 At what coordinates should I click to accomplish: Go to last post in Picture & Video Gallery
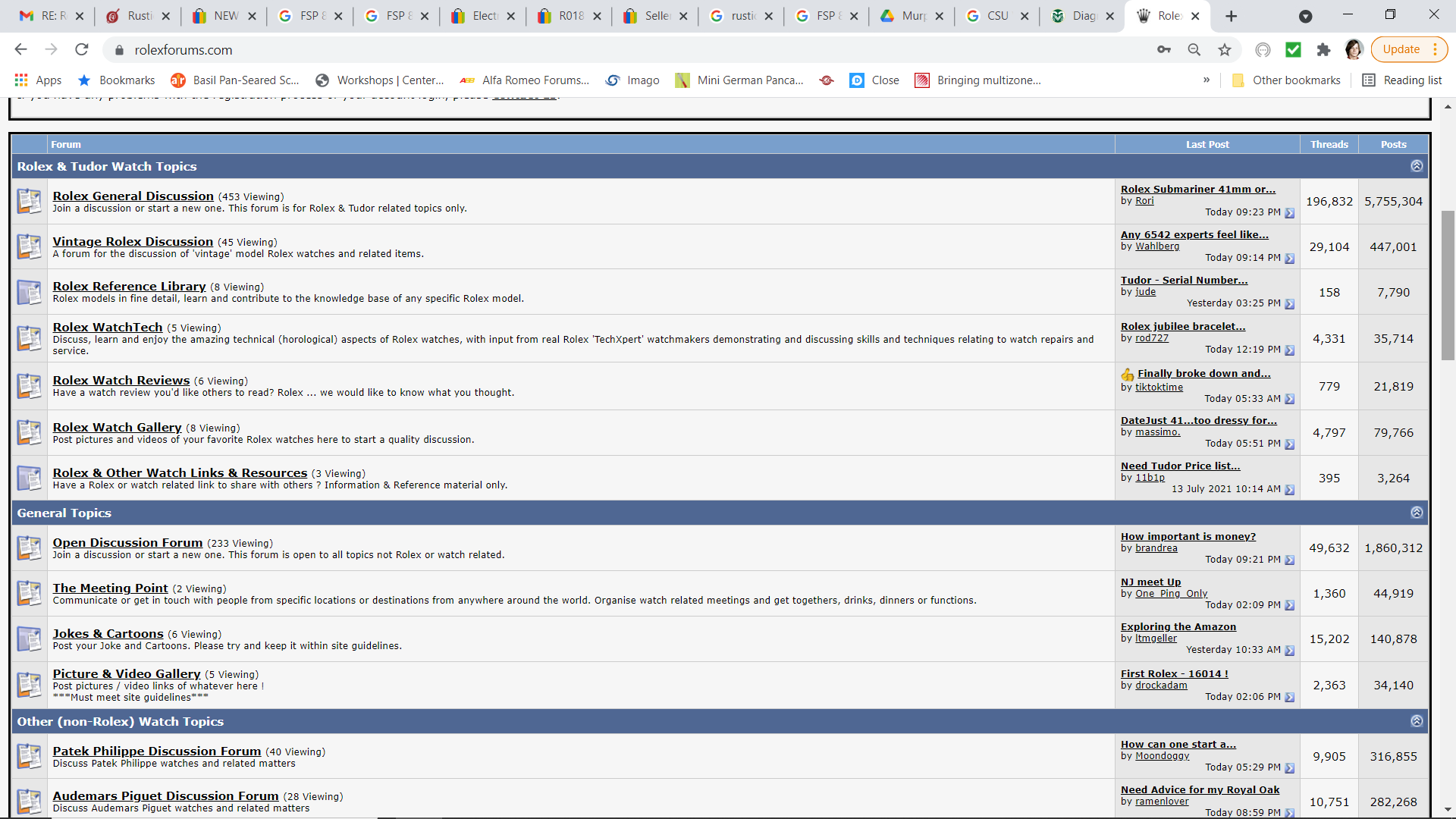click(x=1290, y=698)
